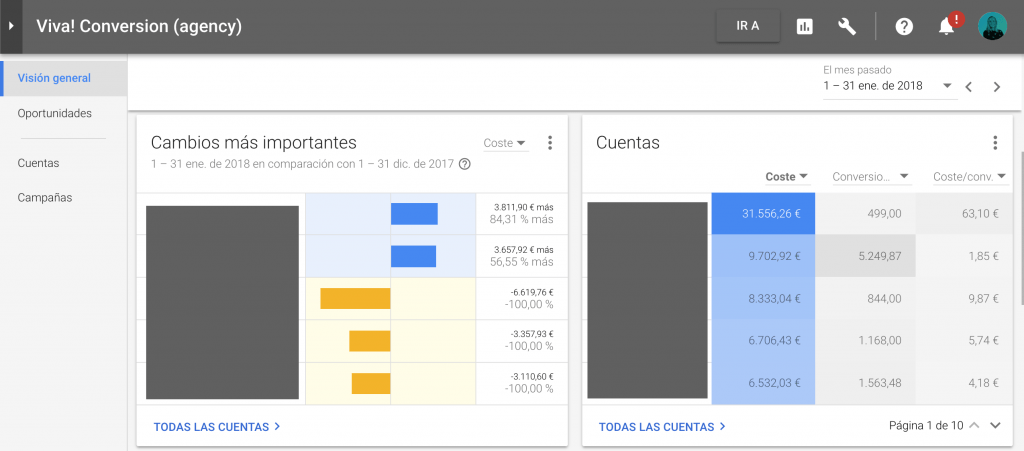Open the Conversio... column dropdown
Screen dimensions: 1024x451
[871, 177]
